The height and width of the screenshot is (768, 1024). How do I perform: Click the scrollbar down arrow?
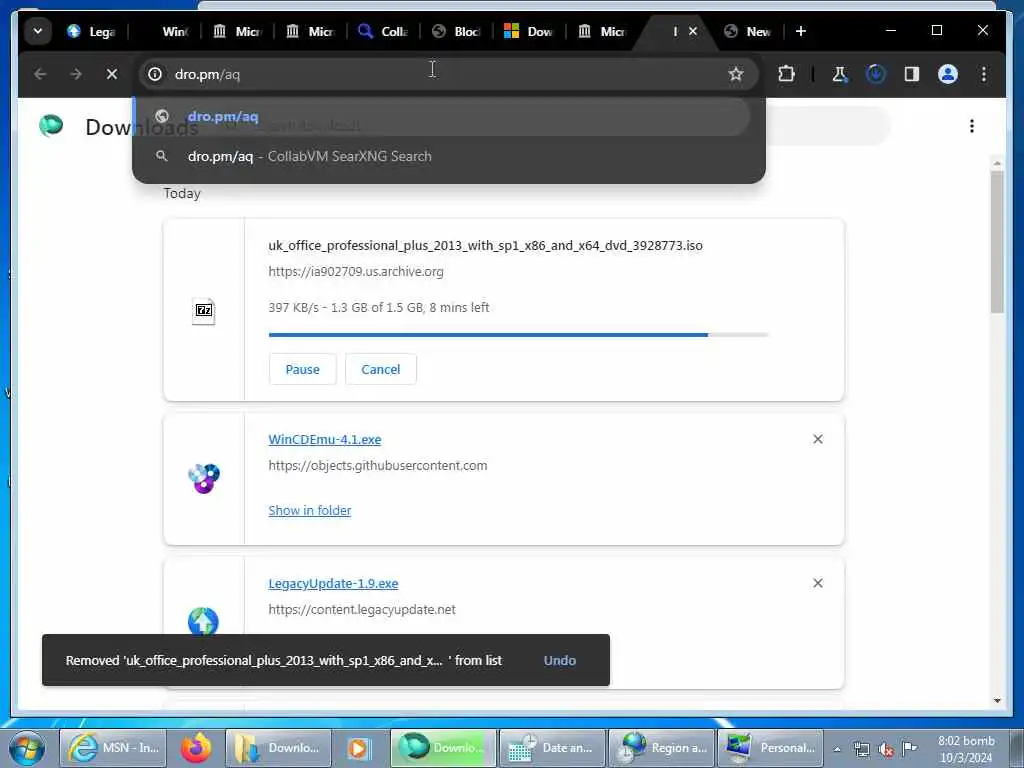click(x=997, y=701)
